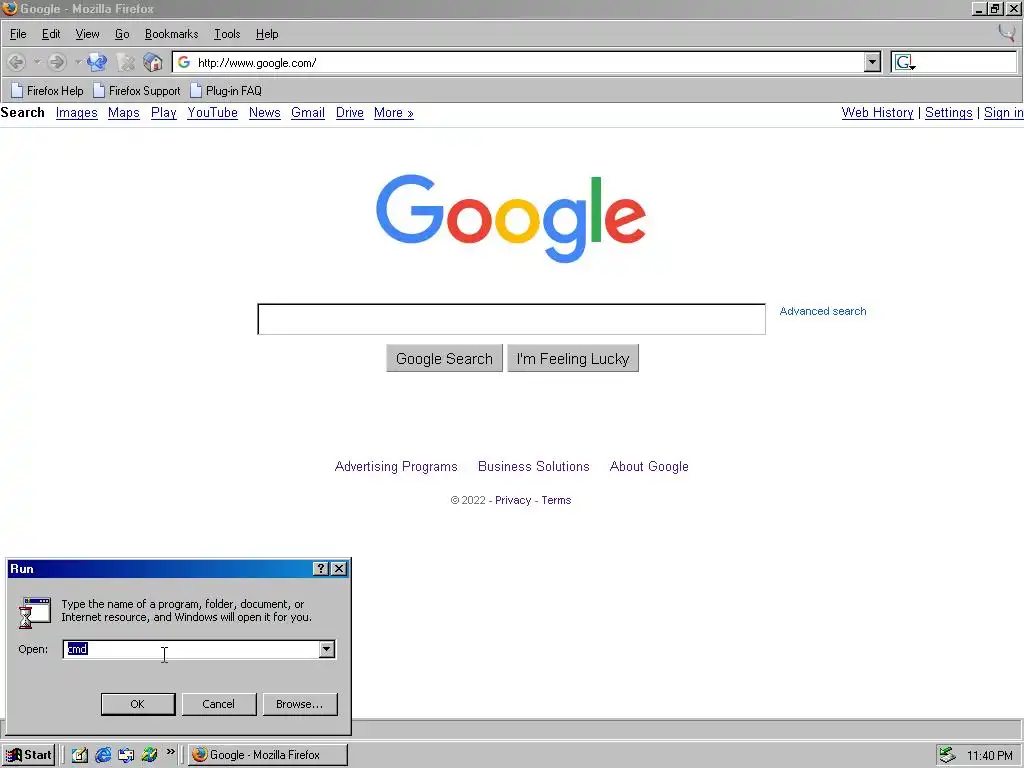Open the Forward history dropdown arrow
Image resolution: width=1024 pixels, height=768 pixels.
click(x=78, y=63)
